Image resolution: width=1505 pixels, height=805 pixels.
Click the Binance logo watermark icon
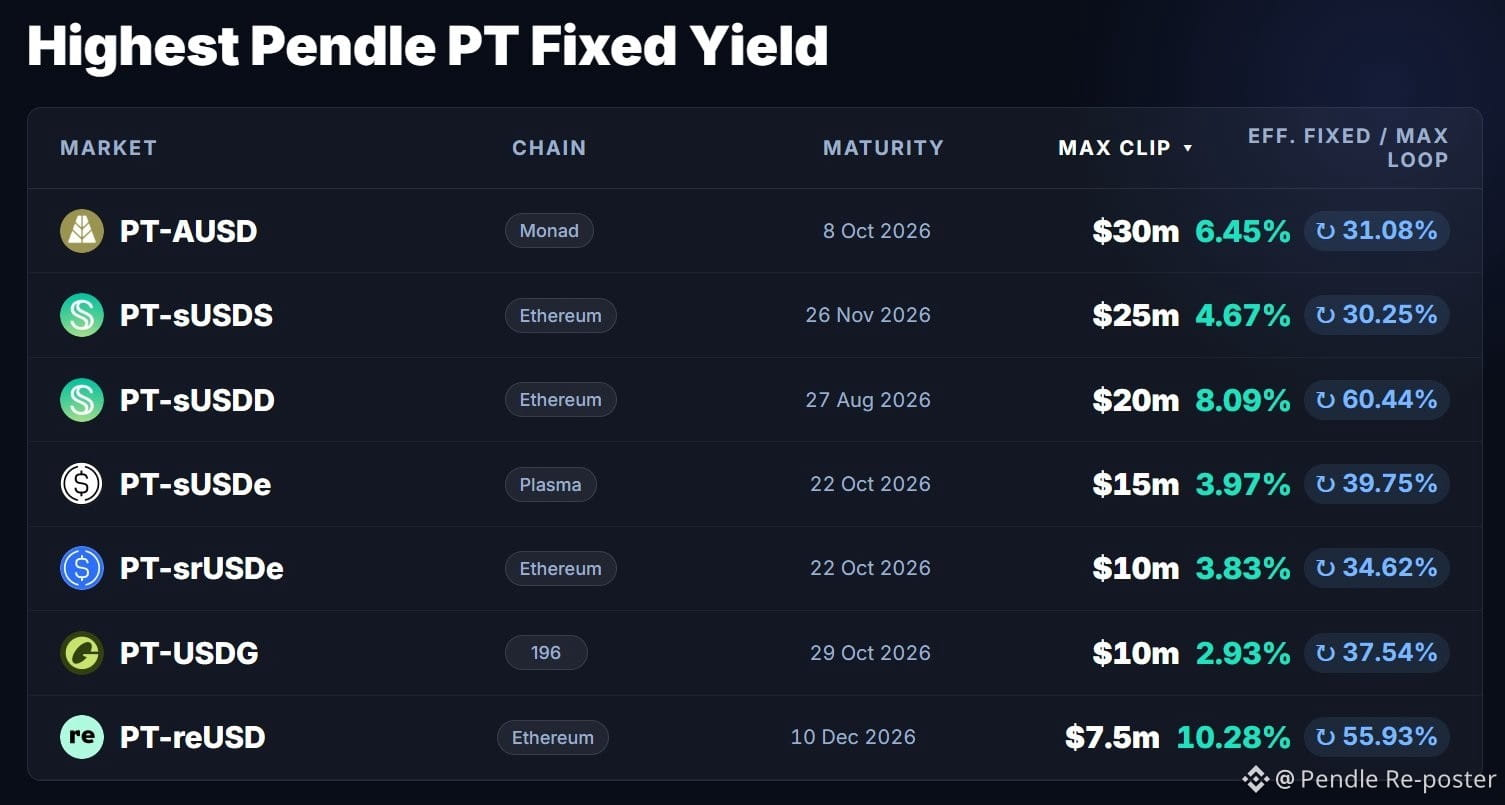coord(1255,779)
